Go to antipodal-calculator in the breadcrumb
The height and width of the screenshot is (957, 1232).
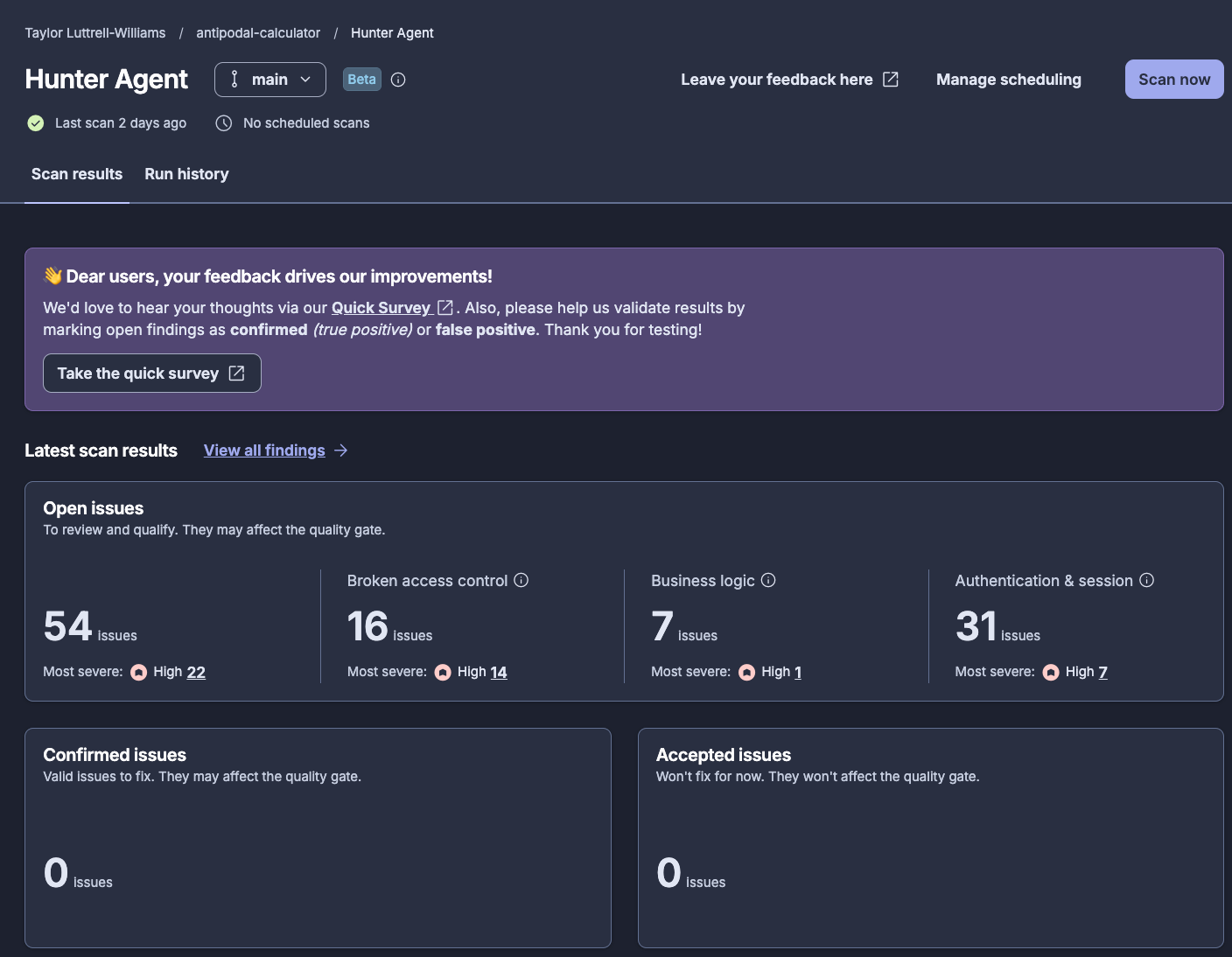258,33
